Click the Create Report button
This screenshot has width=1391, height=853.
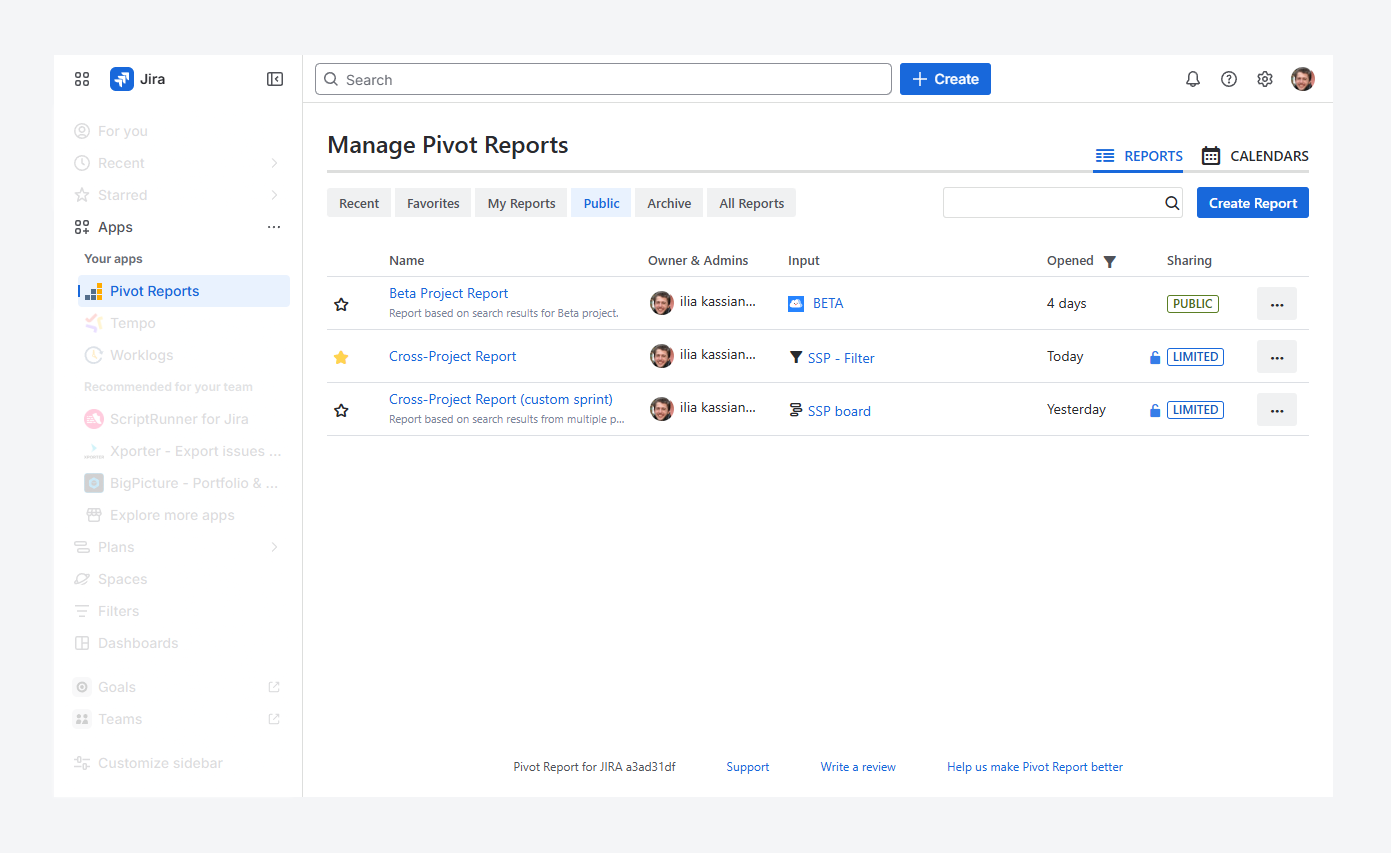[x=1253, y=203]
